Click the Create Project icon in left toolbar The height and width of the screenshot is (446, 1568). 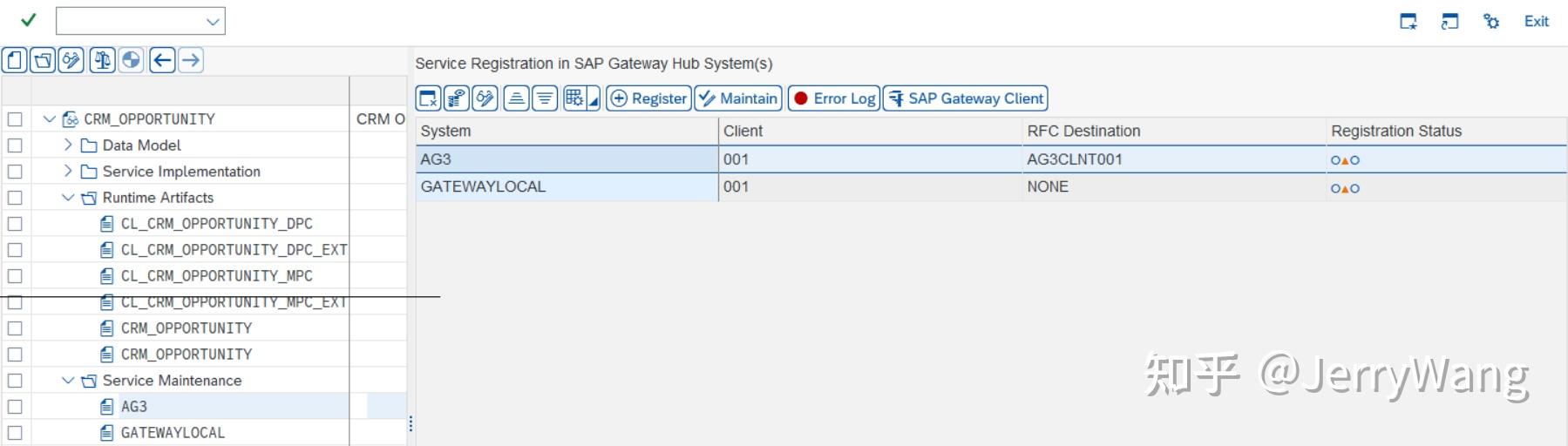click(x=15, y=60)
